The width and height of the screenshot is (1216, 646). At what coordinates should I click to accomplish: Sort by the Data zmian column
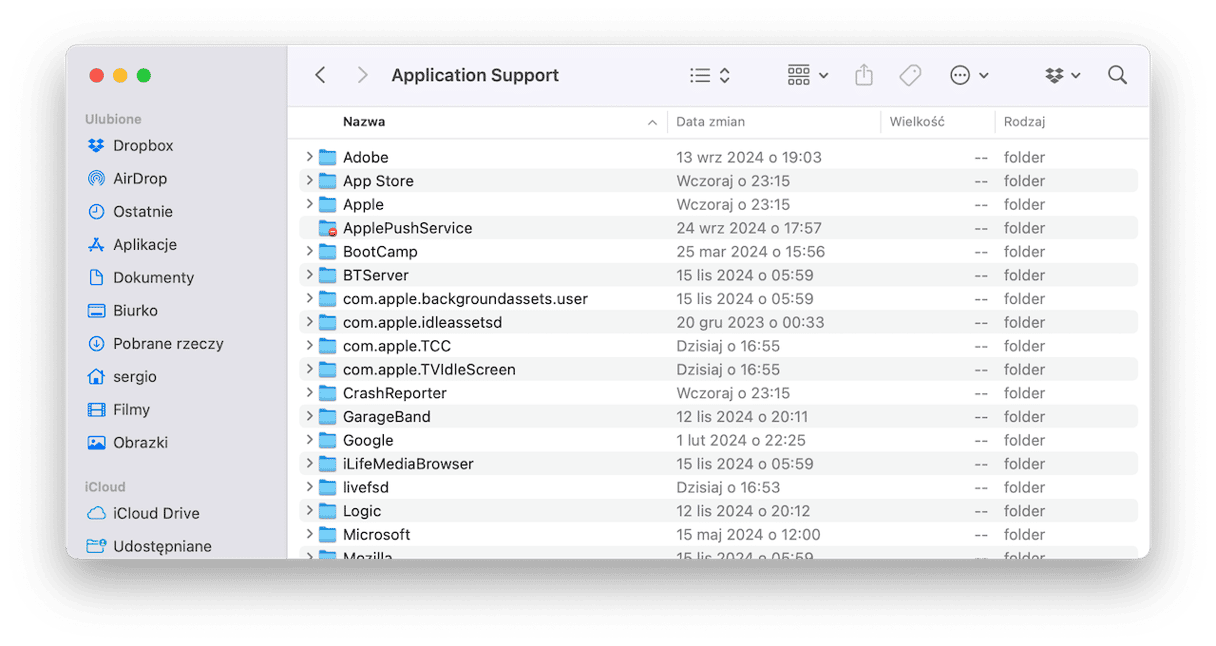710,122
